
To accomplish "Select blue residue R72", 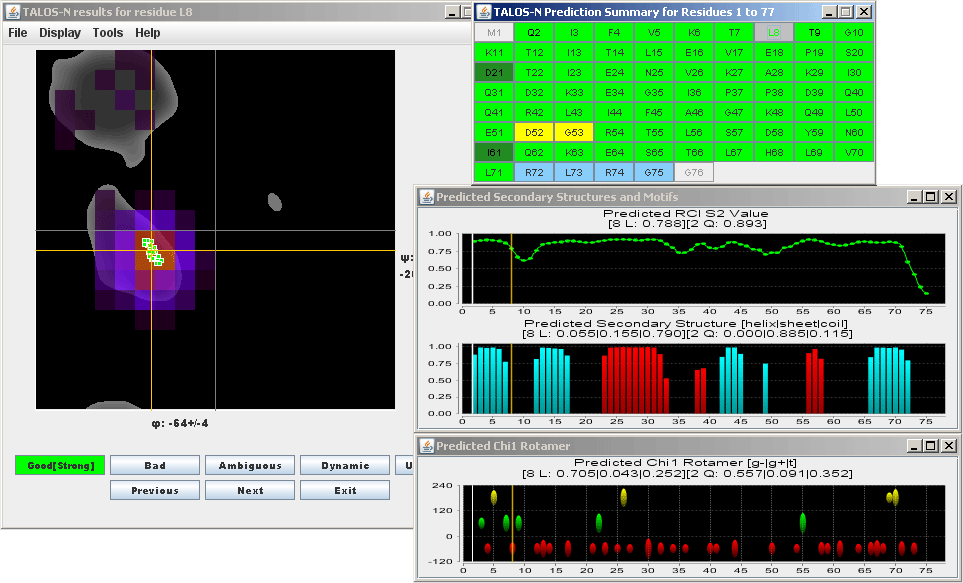I will (x=534, y=173).
